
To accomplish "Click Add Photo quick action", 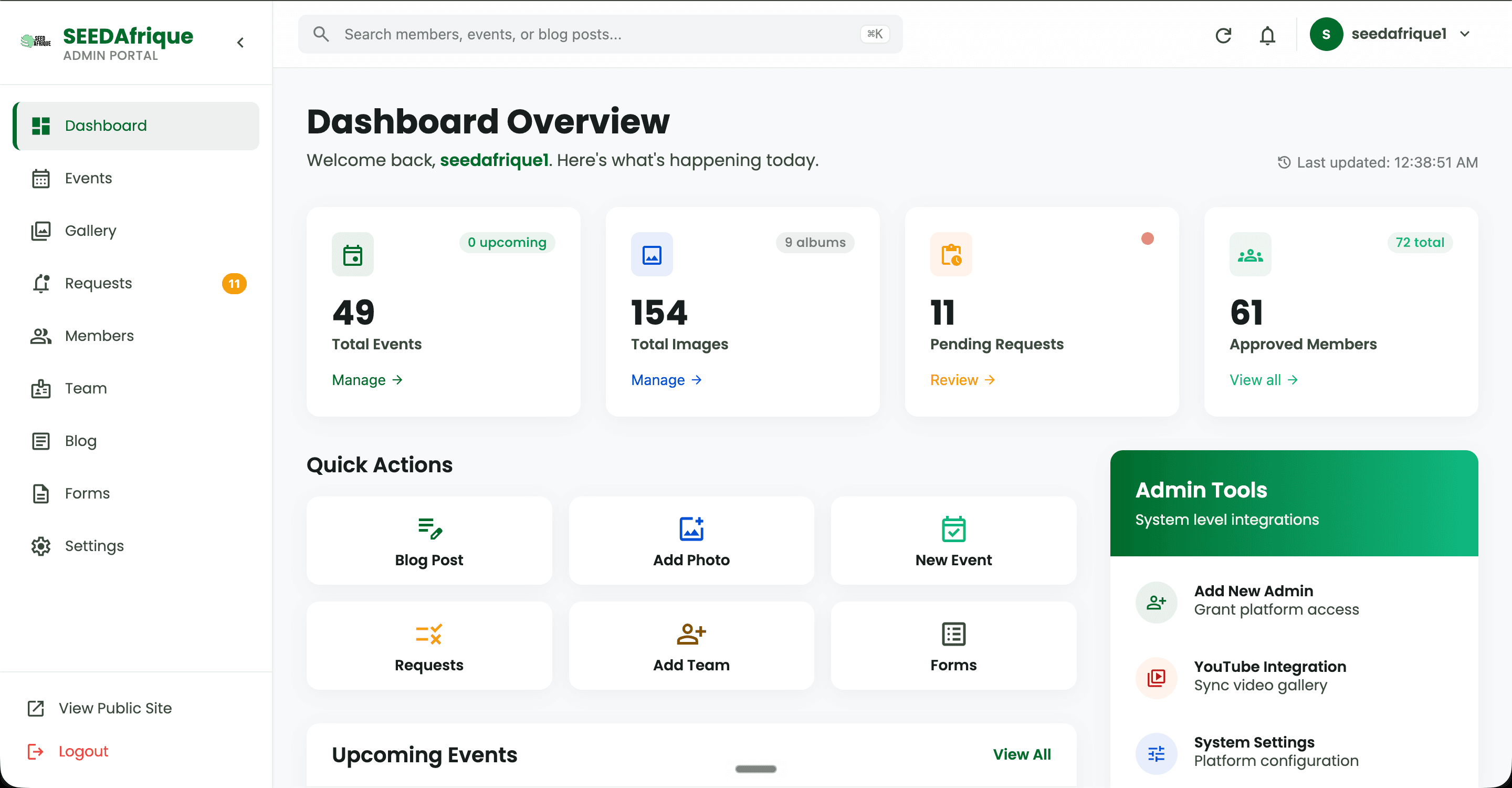I will (691, 541).
